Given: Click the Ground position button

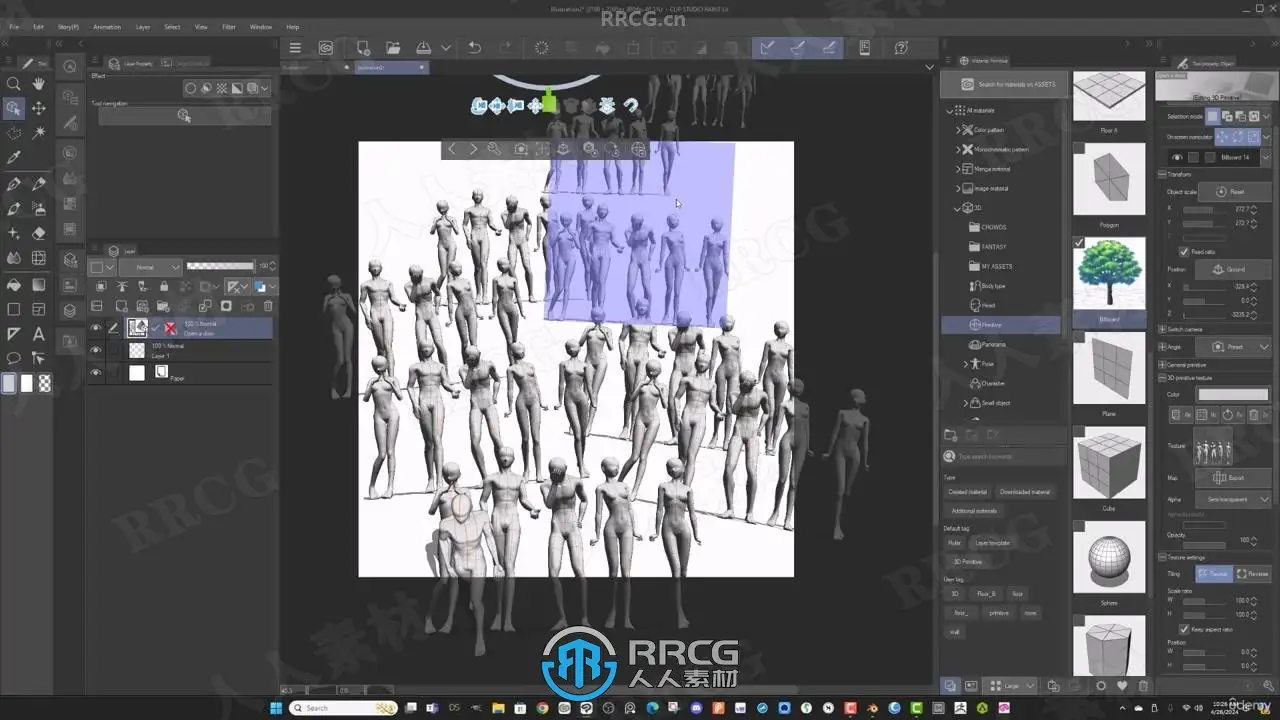Looking at the screenshot, I should tap(1233, 269).
